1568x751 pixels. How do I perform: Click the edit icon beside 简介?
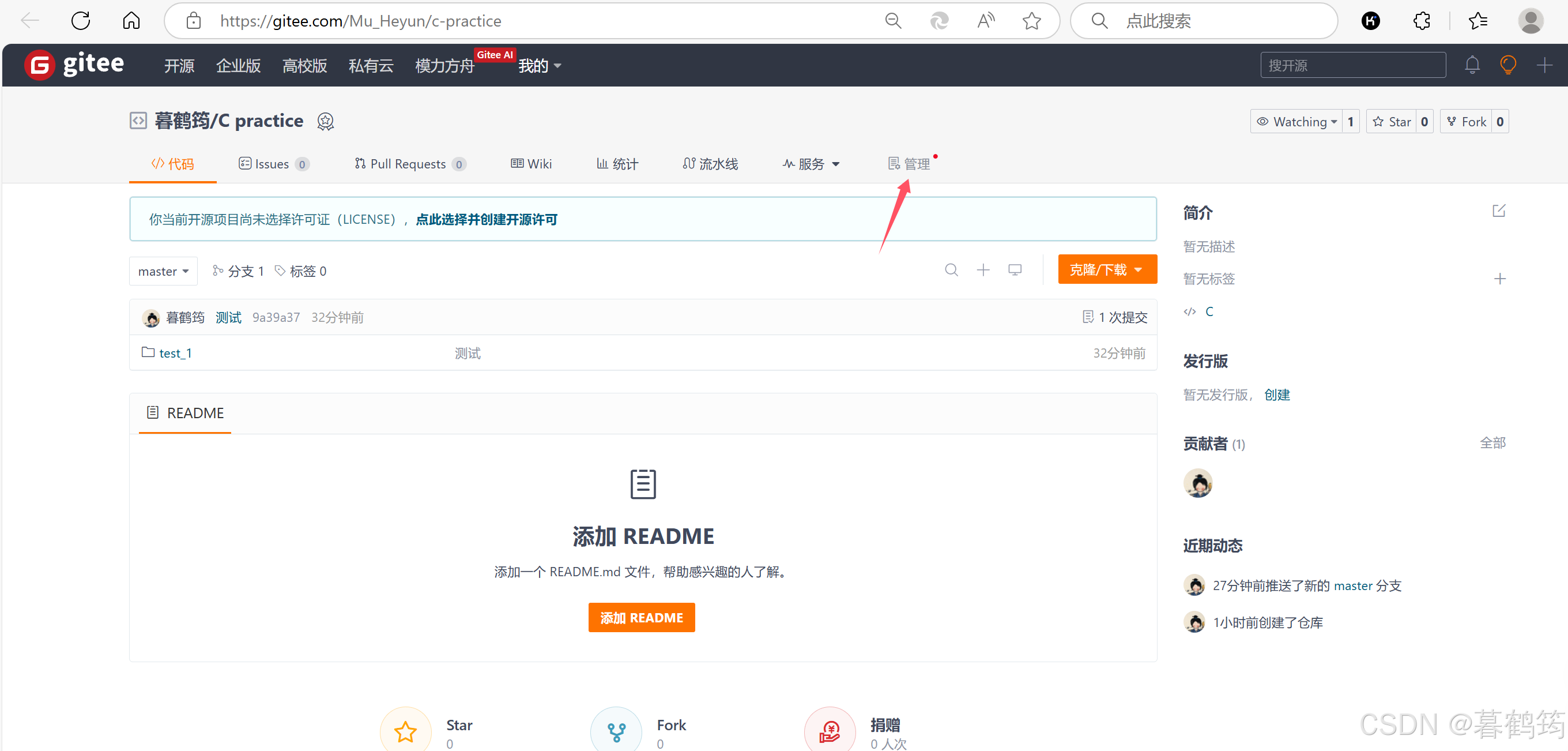point(1499,211)
